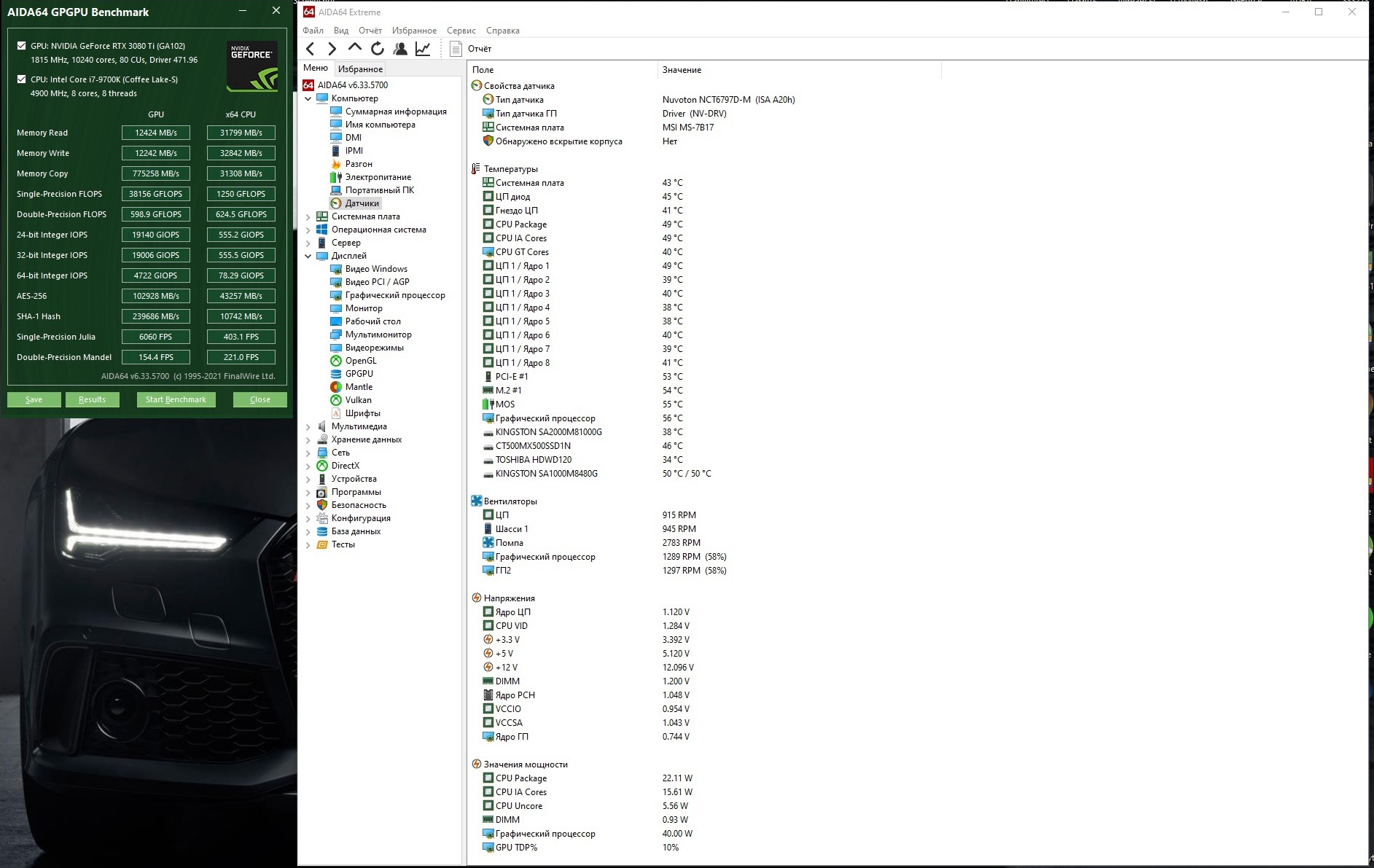The width and height of the screenshot is (1374, 868).
Task: Click the Безопасность shield icon
Action: (x=322, y=505)
